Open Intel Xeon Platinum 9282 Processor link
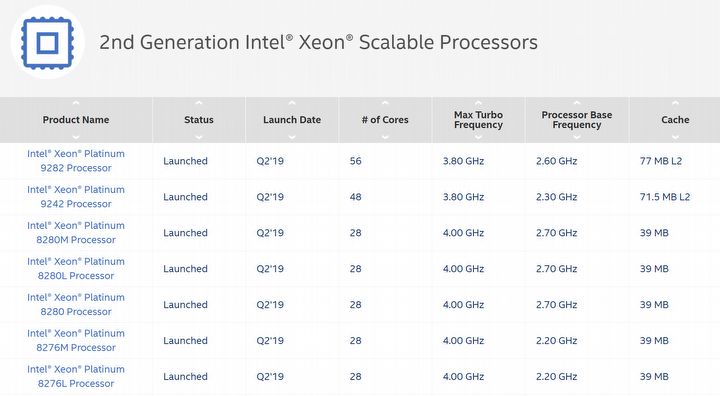 tap(76, 161)
